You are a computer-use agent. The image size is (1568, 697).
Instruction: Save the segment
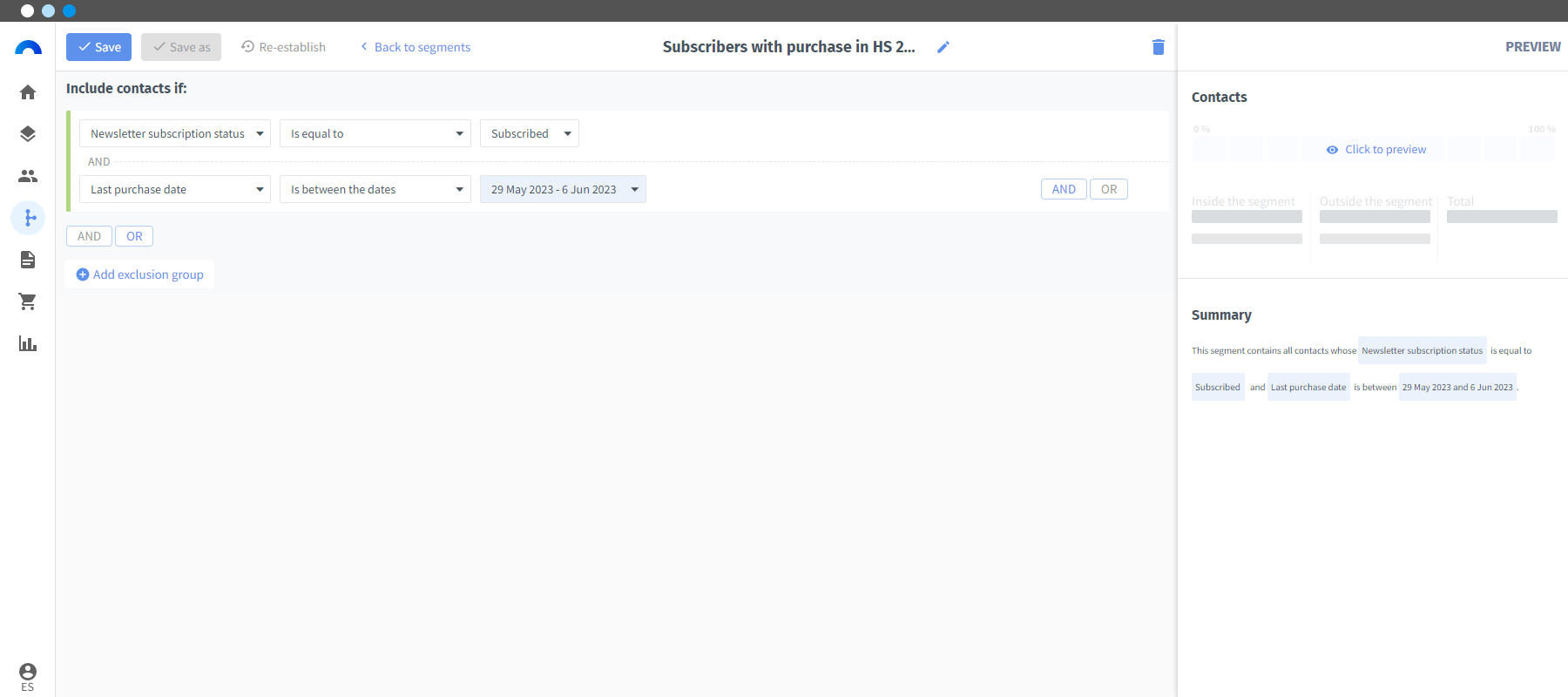point(98,47)
